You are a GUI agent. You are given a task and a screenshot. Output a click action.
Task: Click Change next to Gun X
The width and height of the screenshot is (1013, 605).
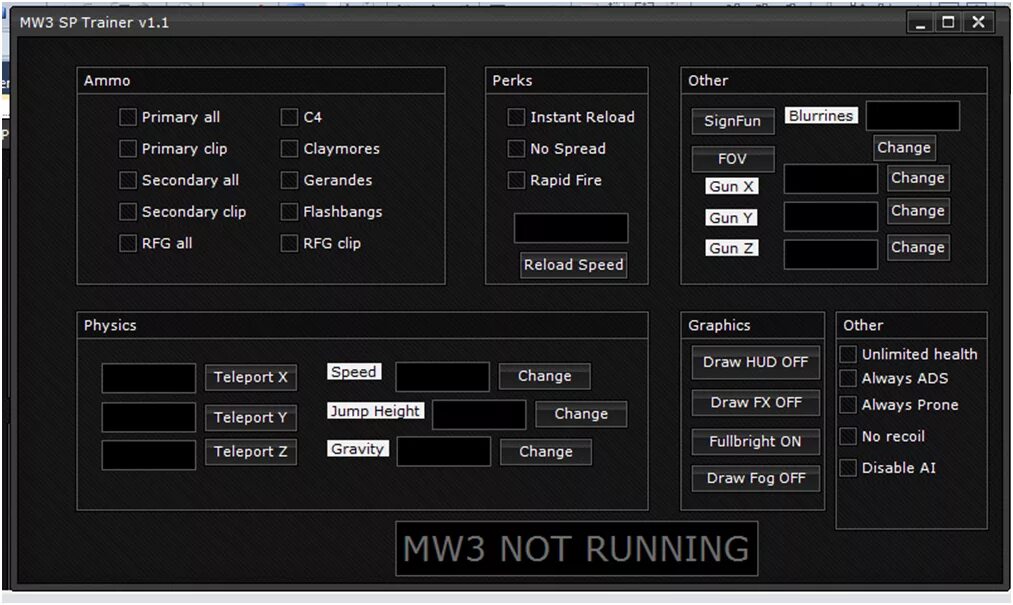click(918, 178)
